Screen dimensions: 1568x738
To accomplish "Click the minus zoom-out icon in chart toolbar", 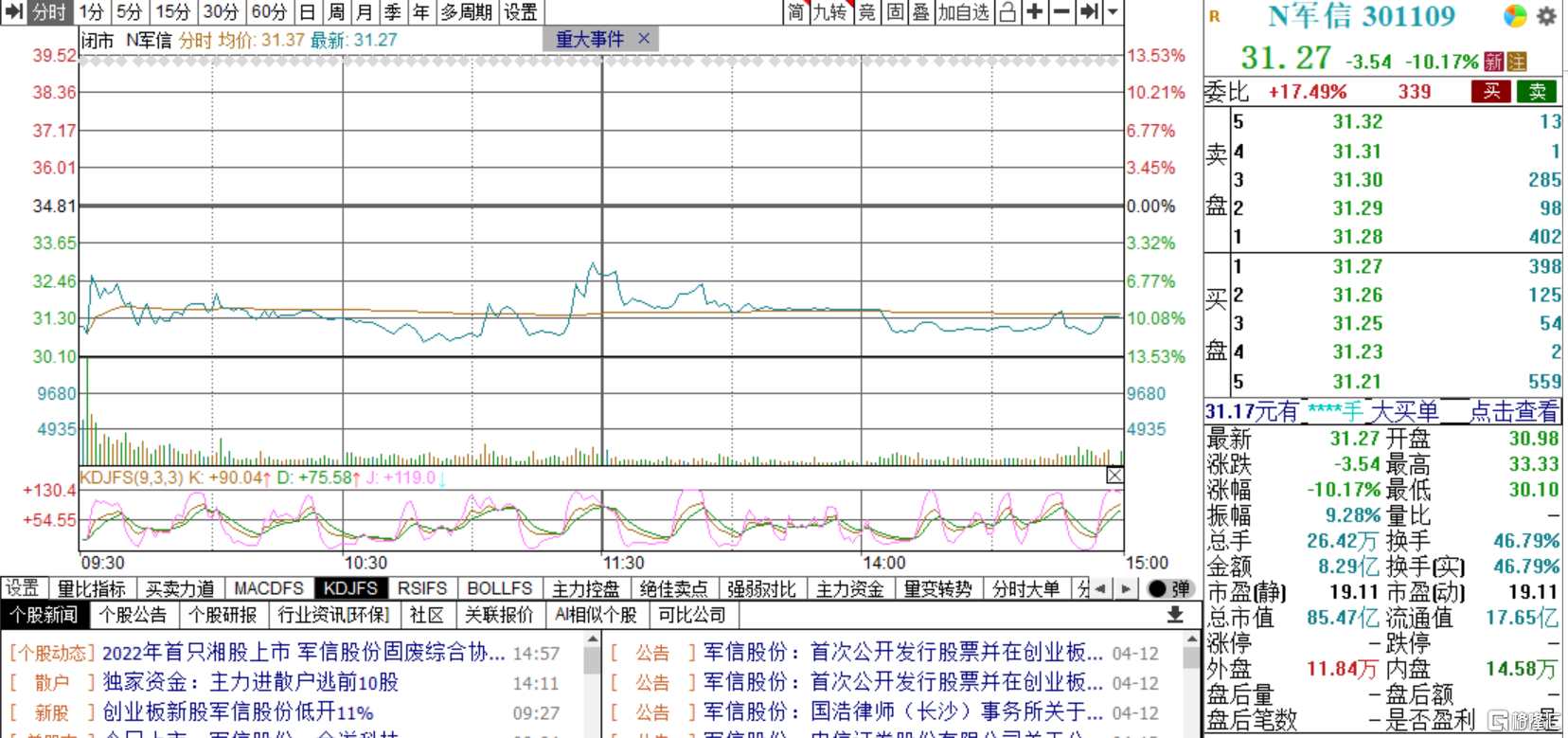I will click(x=1061, y=12).
